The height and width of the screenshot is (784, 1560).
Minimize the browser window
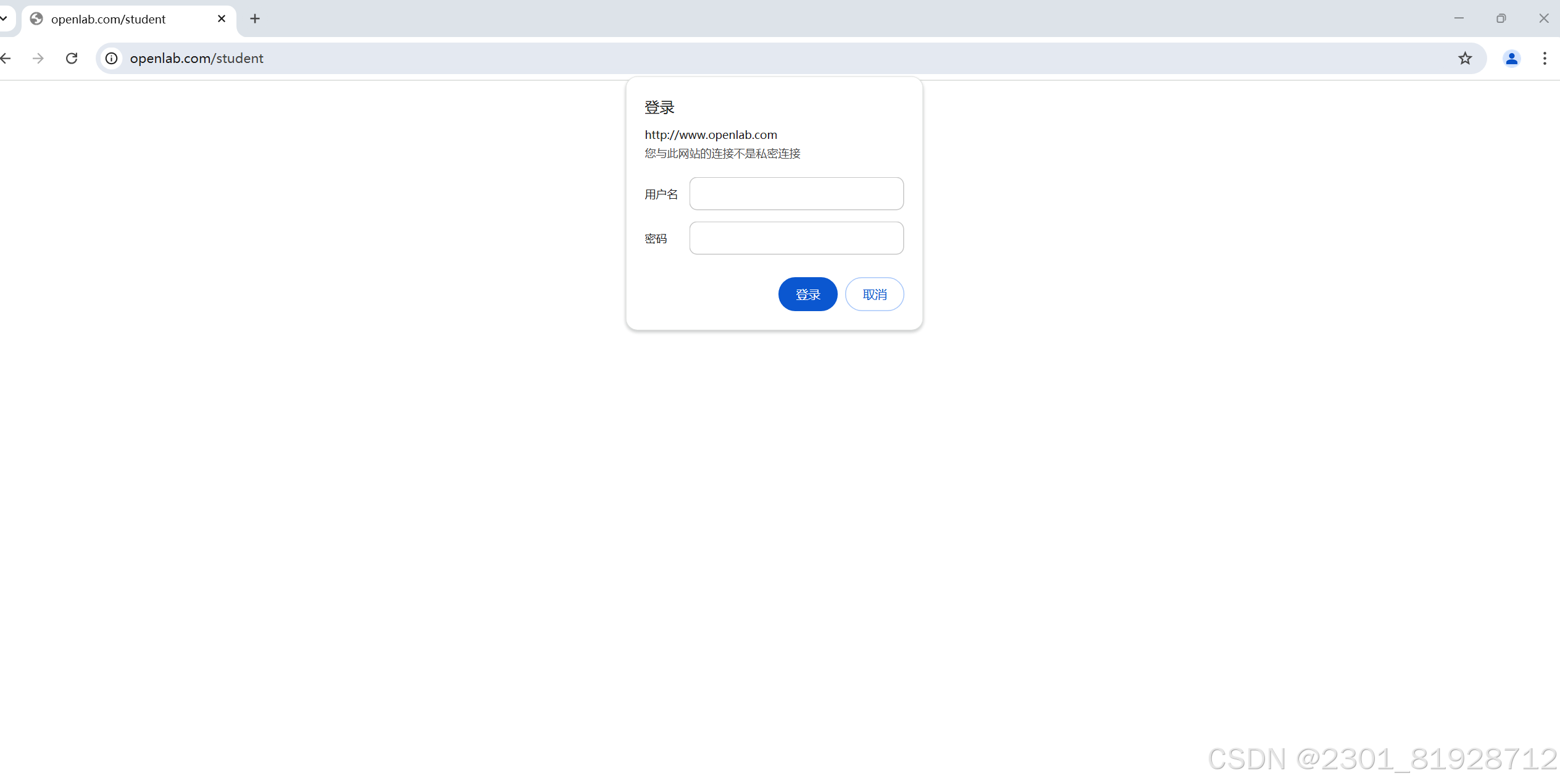pos(1459,19)
